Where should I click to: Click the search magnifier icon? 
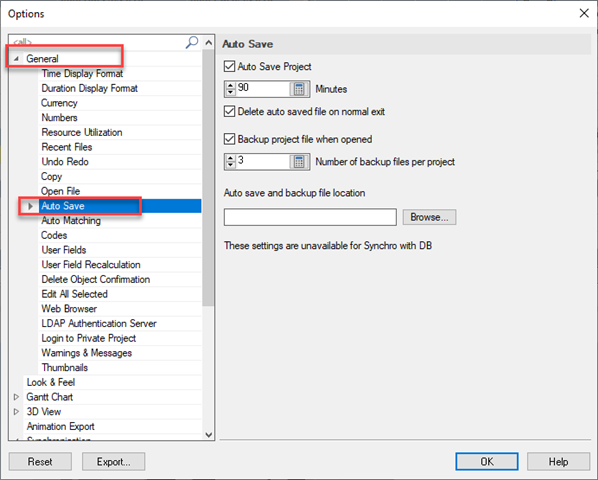click(192, 42)
